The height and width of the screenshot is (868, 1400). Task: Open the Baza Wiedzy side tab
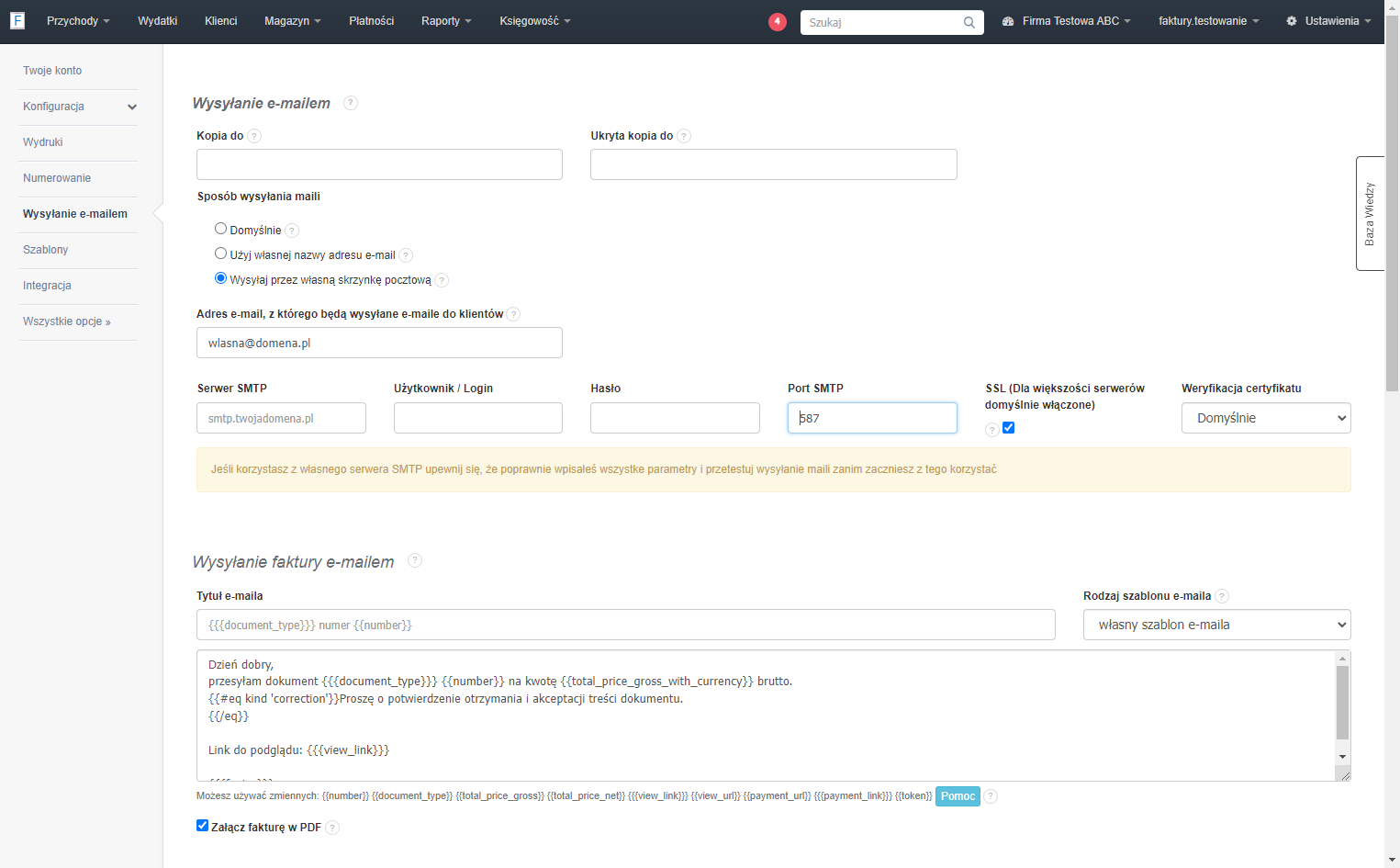point(1370,213)
